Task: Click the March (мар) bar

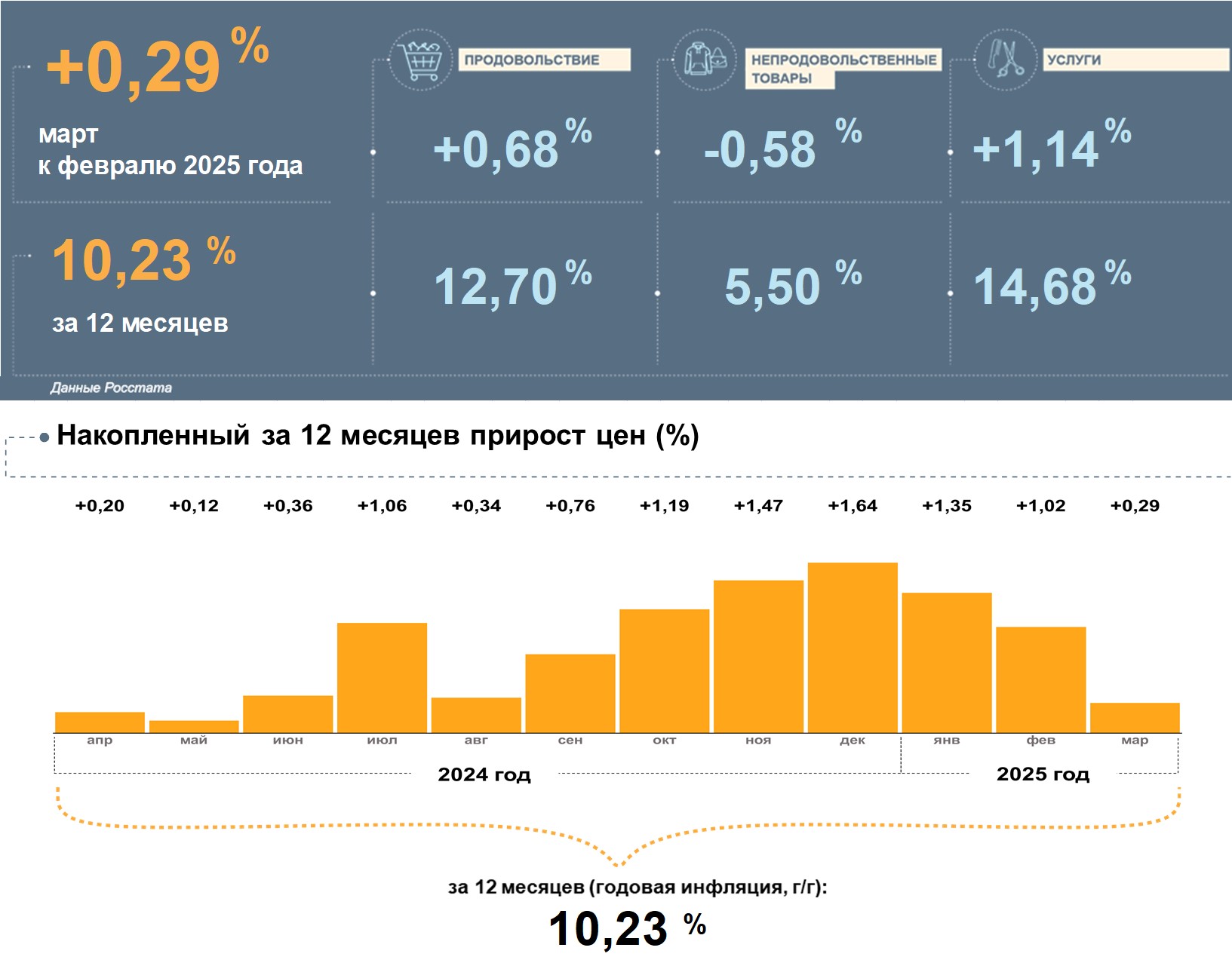Action: pyautogui.click(x=1135, y=718)
